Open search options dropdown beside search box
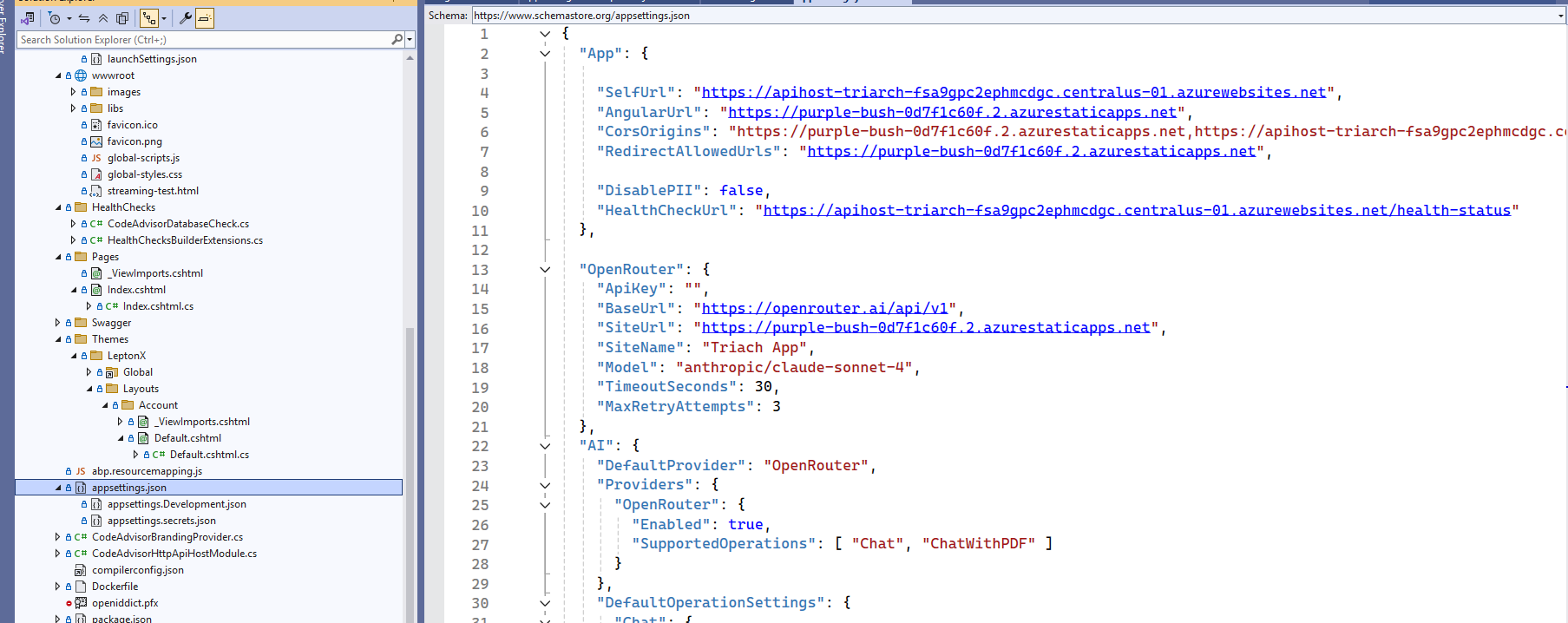The width and height of the screenshot is (1568, 623). coord(410,39)
